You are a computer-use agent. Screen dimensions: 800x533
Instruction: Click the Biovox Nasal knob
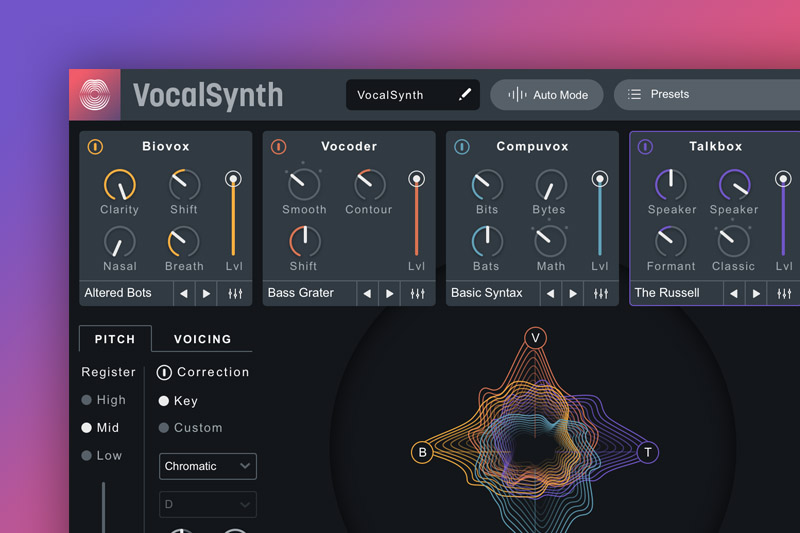click(x=120, y=242)
